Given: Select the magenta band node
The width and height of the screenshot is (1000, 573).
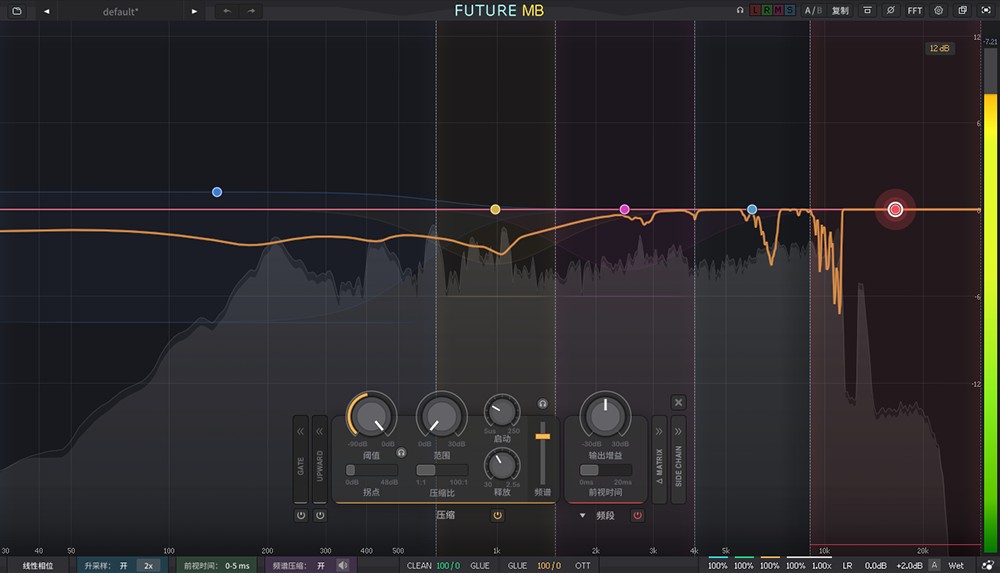Looking at the screenshot, I should (624, 209).
